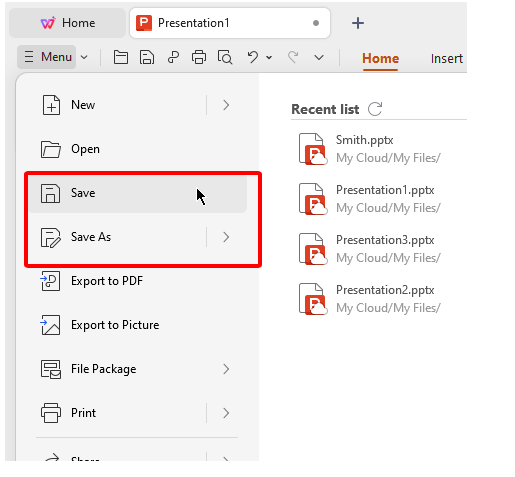Add a new tab with plus button
The height and width of the screenshot is (477, 515).
[x=358, y=23]
